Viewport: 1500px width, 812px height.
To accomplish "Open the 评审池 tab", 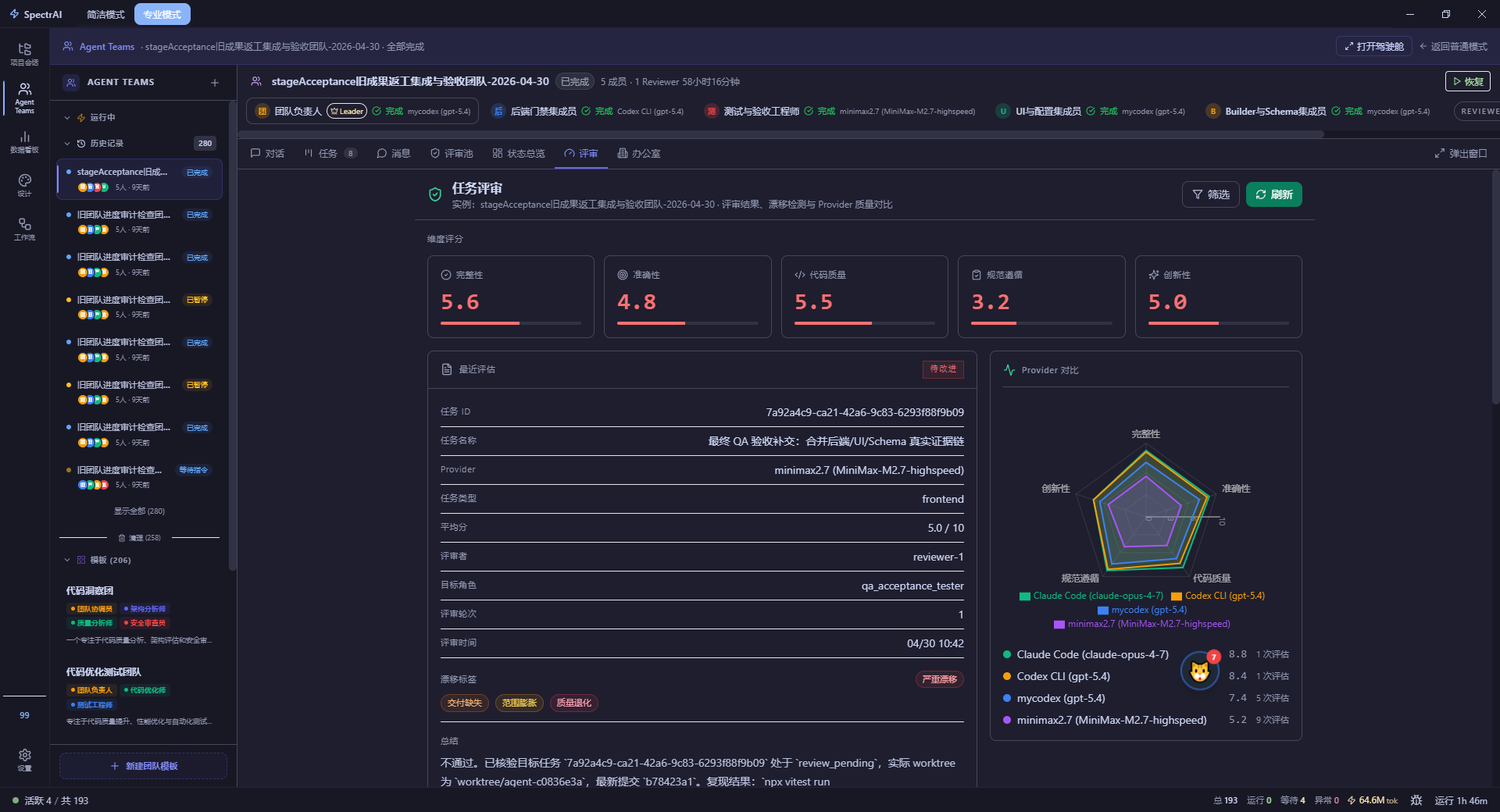I will click(x=452, y=153).
